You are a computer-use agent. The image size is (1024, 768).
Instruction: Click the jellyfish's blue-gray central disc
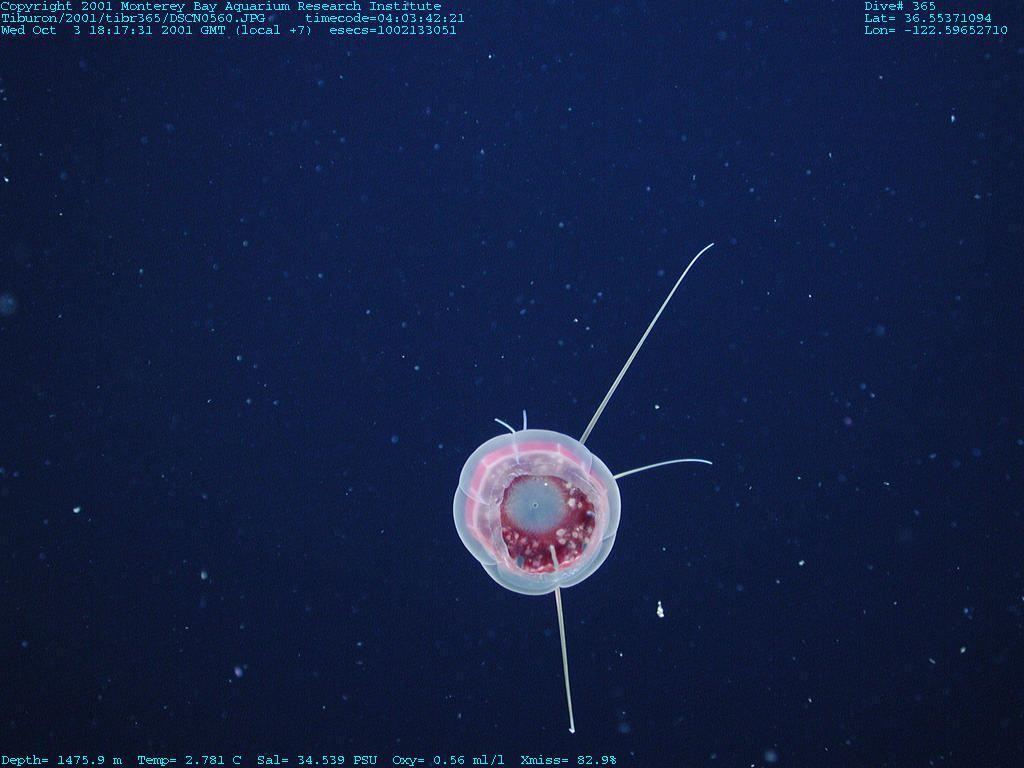tap(533, 506)
